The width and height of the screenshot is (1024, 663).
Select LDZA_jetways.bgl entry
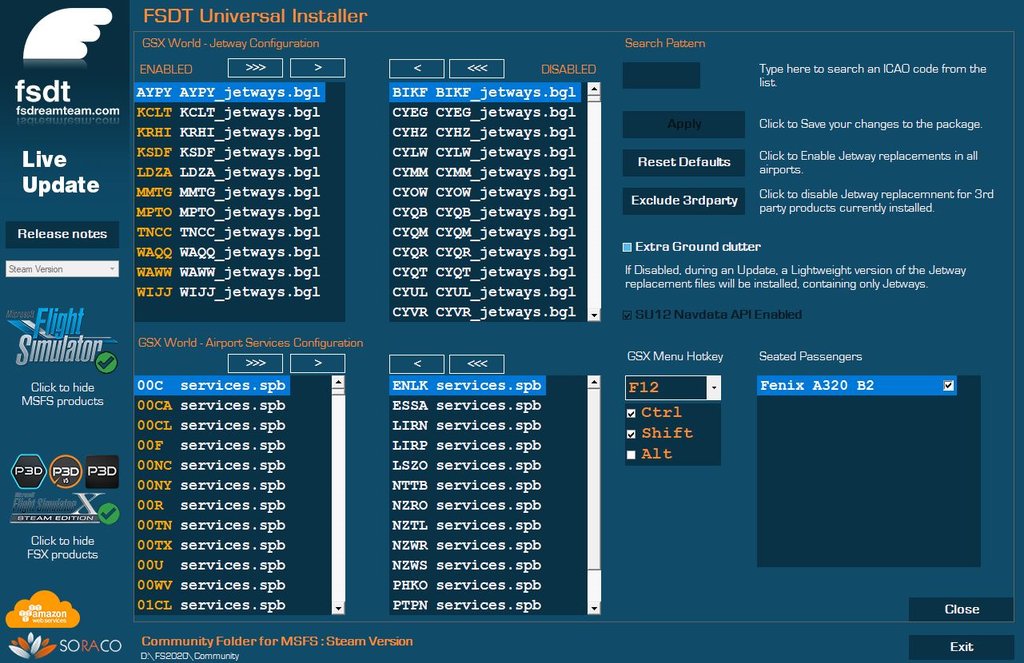pyautogui.click(x=229, y=172)
